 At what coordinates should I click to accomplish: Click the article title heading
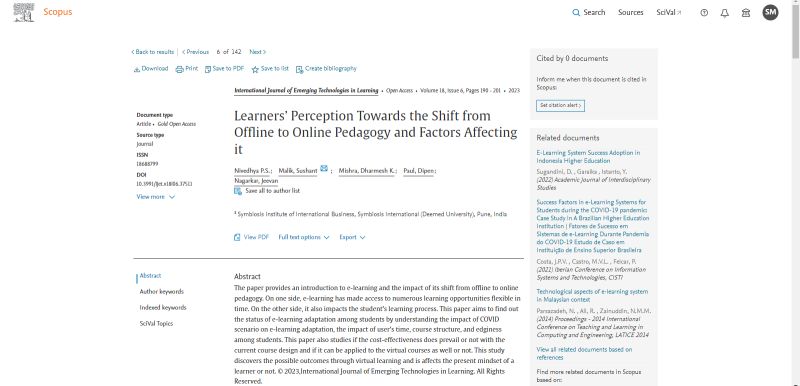376,132
